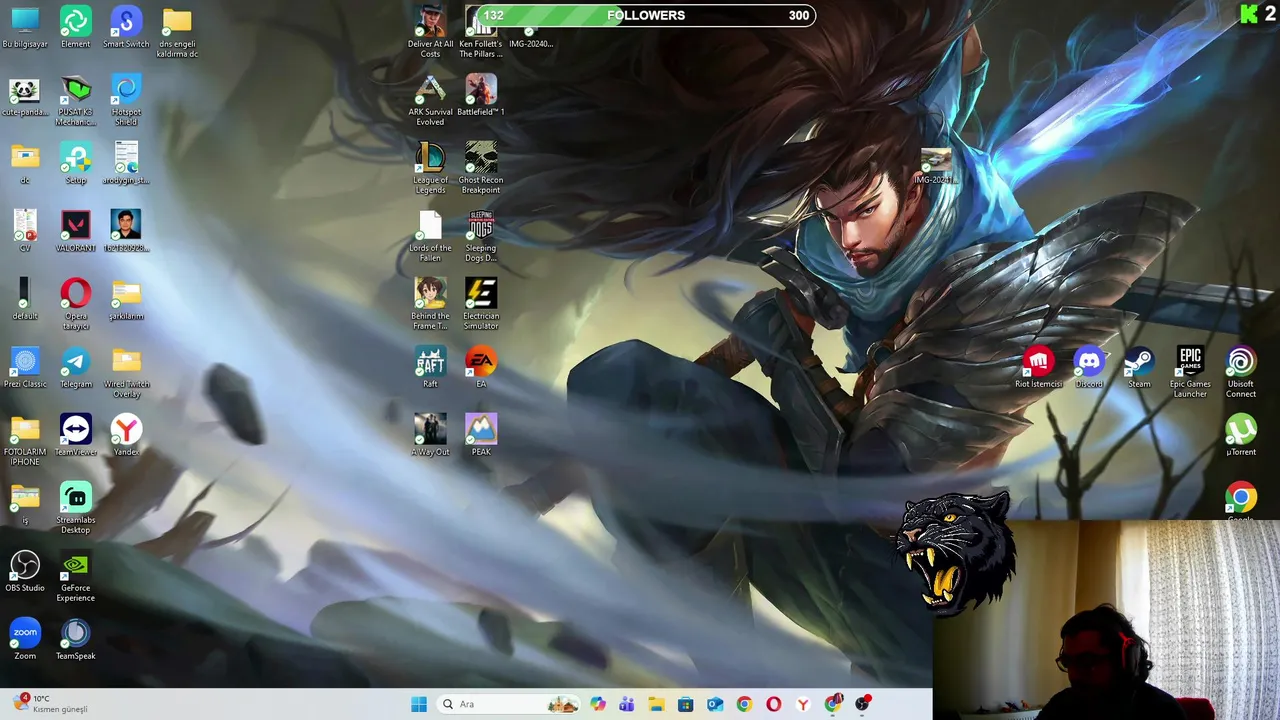The image size is (1280, 720).
Task: Launch Electrician Simulator
Action: click(x=481, y=304)
